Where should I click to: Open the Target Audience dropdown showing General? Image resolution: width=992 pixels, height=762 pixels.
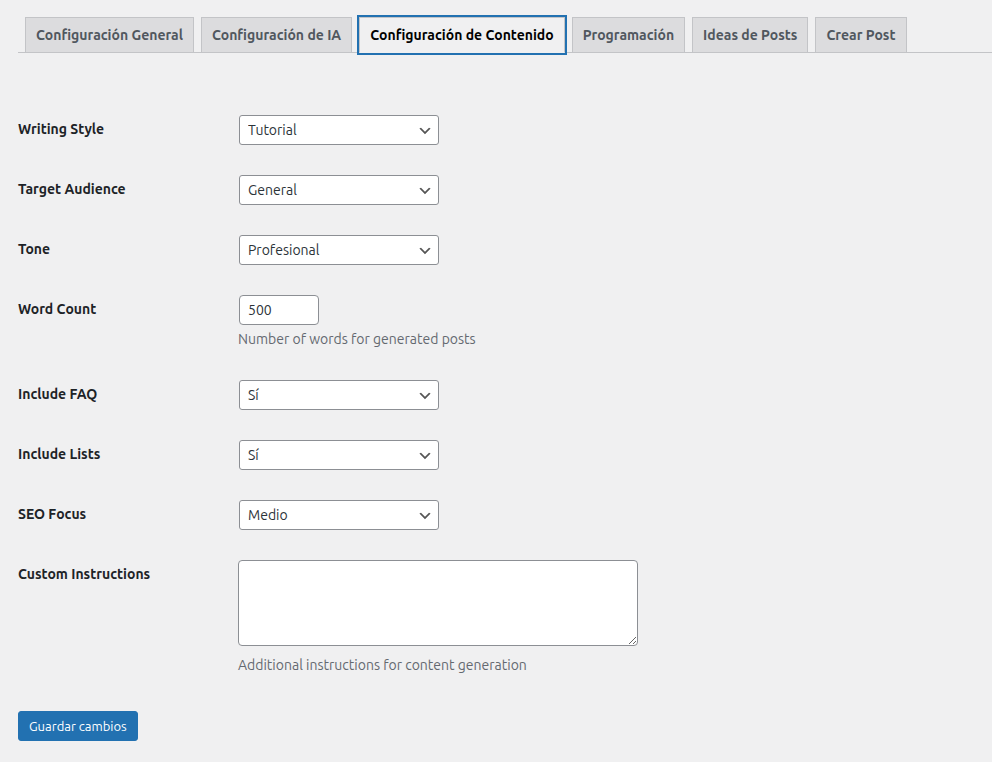pos(338,190)
